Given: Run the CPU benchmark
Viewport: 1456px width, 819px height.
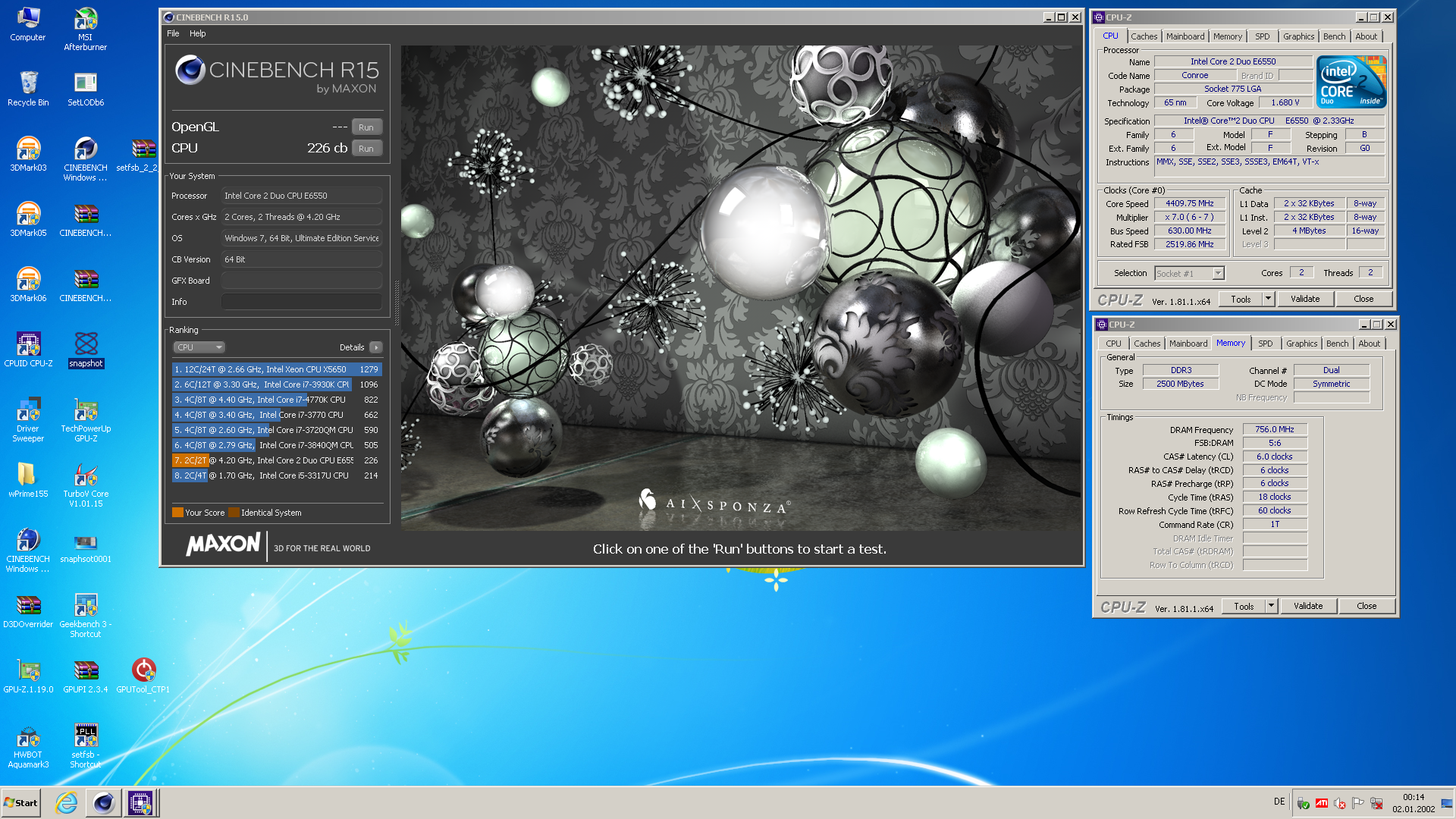Looking at the screenshot, I should 366,149.
